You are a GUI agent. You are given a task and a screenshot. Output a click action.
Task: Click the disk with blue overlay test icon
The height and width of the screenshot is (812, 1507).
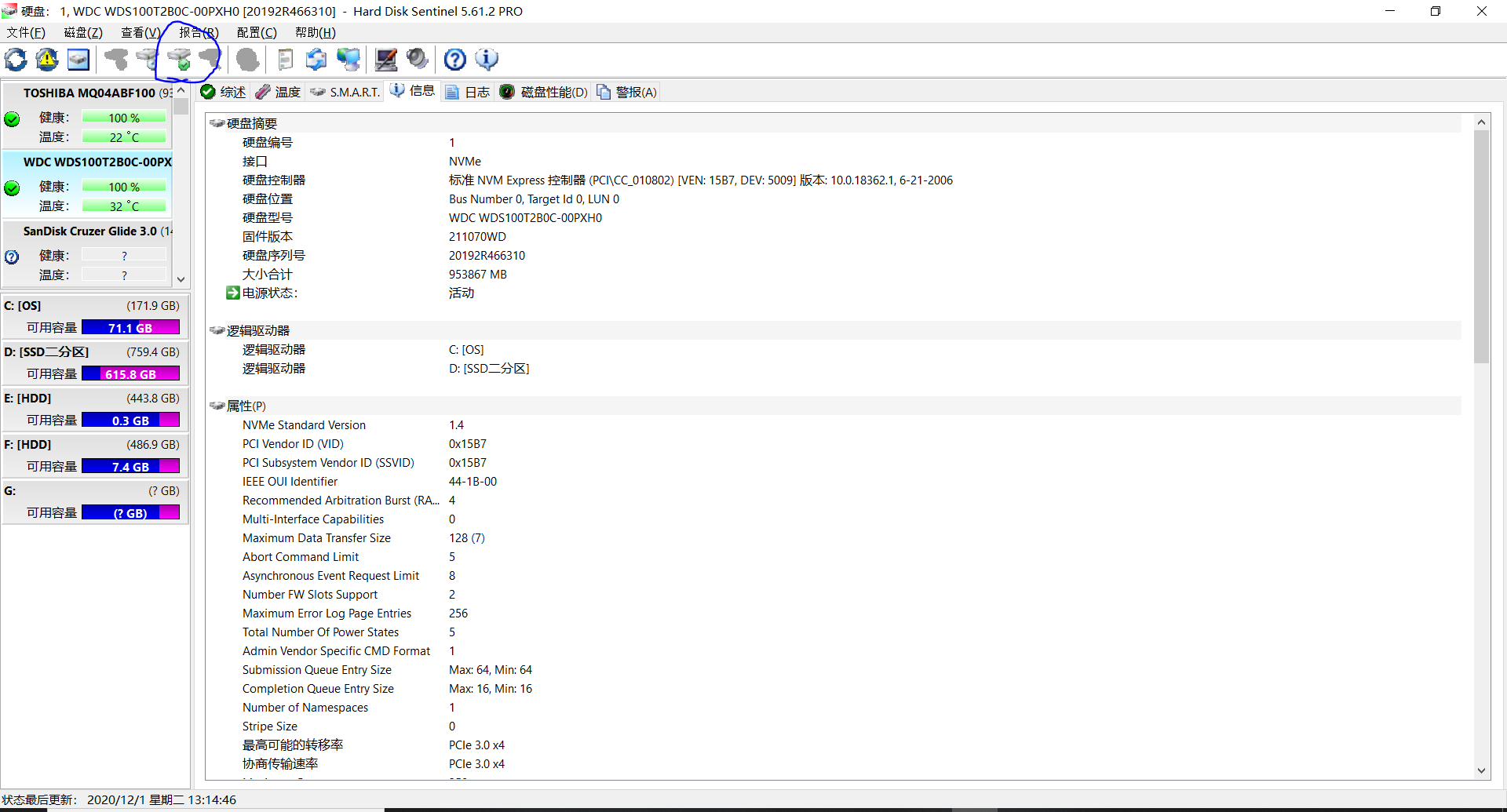148,60
